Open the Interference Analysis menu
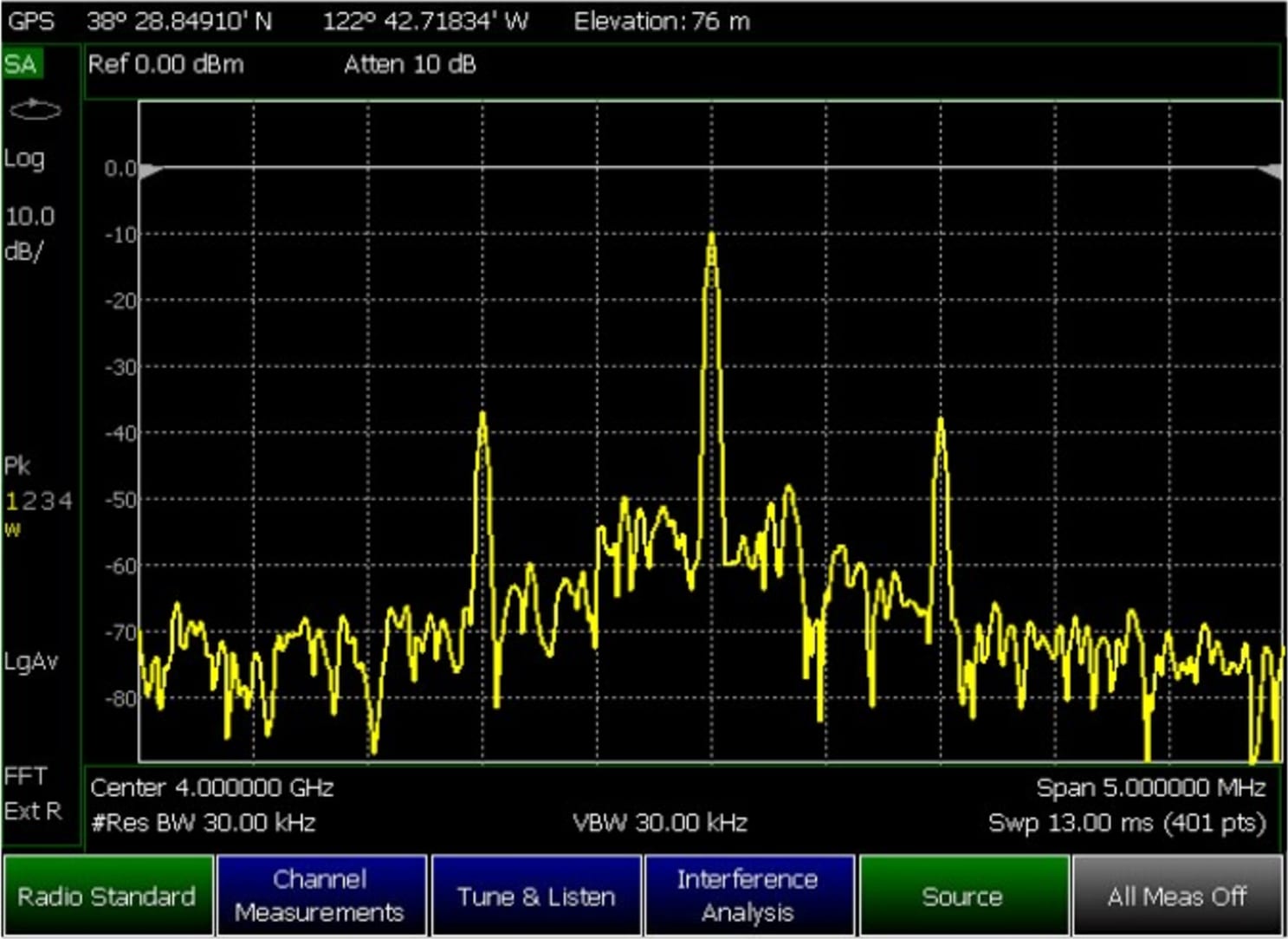Image resolution: width=1288 pixels, height=939 pixels. point(750,896)
